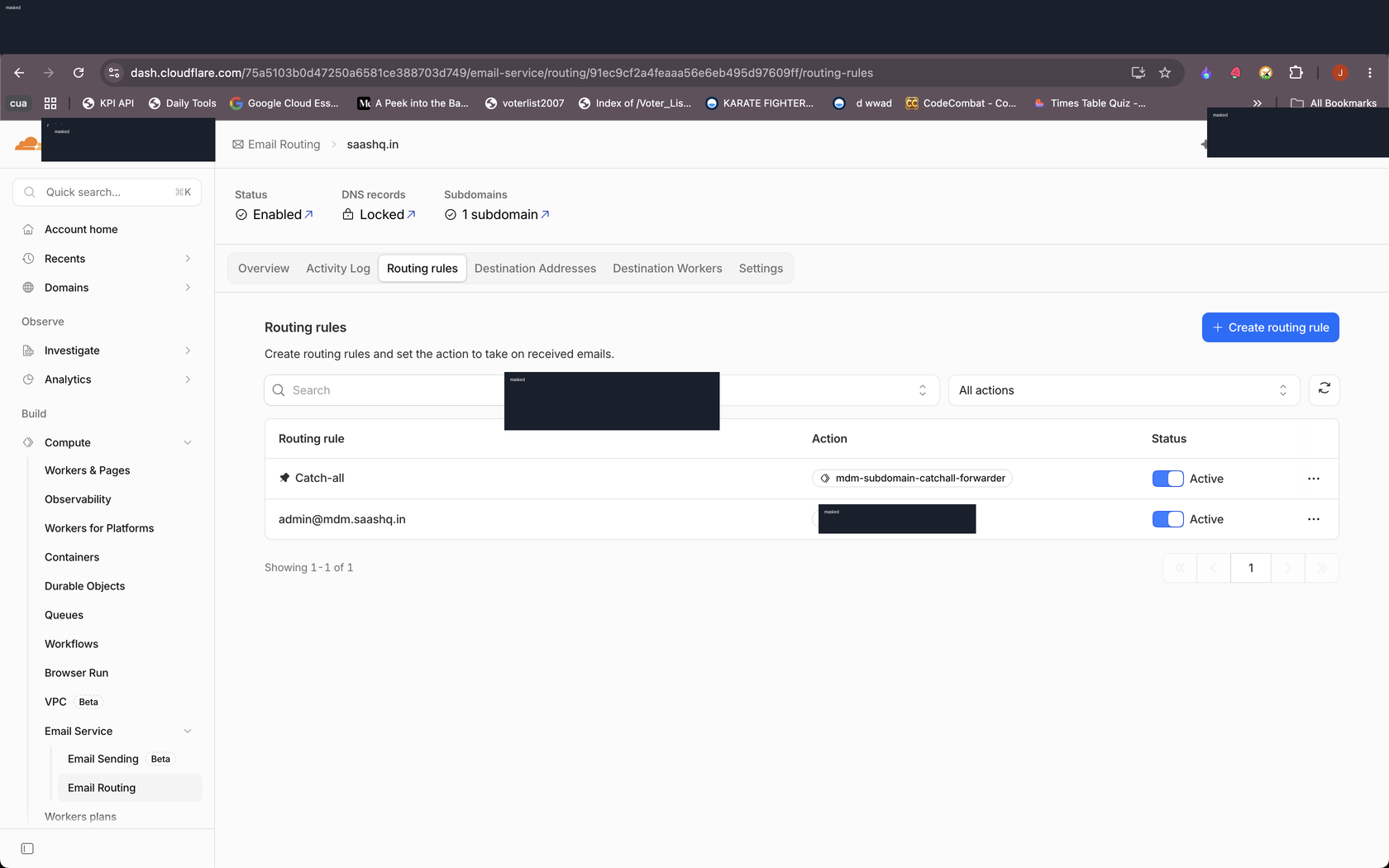Click the install app icon in address bar
Viewport: 1389px width, 868px height.
coord(1138,73)
